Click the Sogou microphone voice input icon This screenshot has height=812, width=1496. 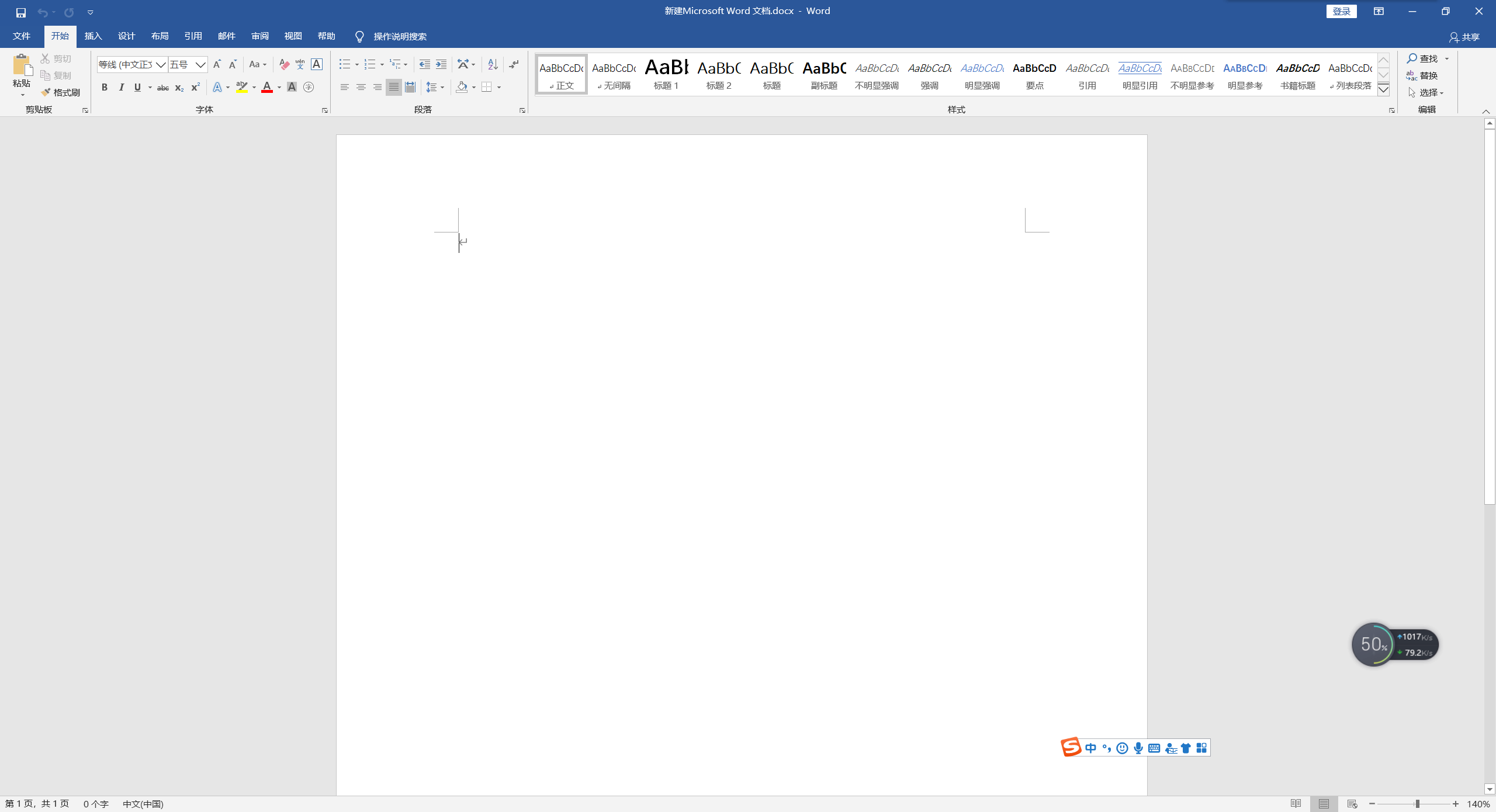point(1138,748)
